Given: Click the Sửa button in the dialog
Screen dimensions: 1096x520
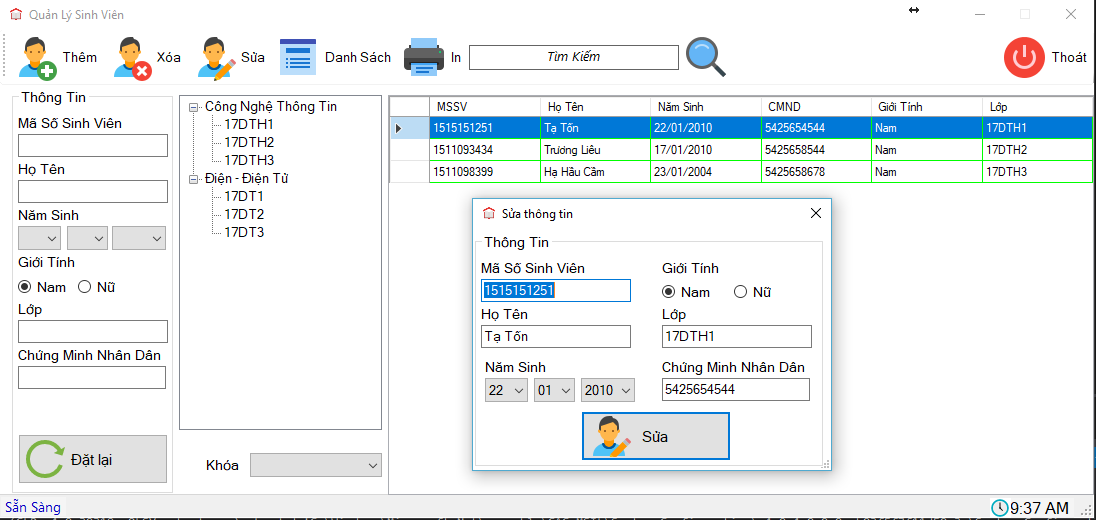Looking at the screenshot, I should (x=655, y=436).
